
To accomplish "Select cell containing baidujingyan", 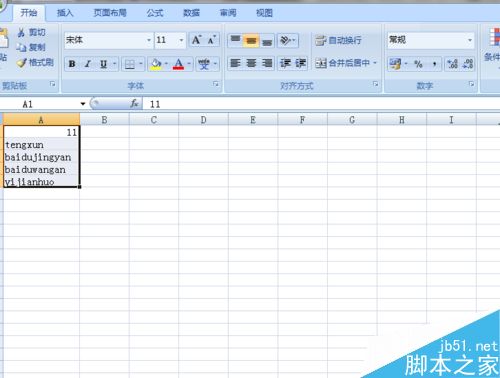I will pyautogui.click(x=41, y=157).
